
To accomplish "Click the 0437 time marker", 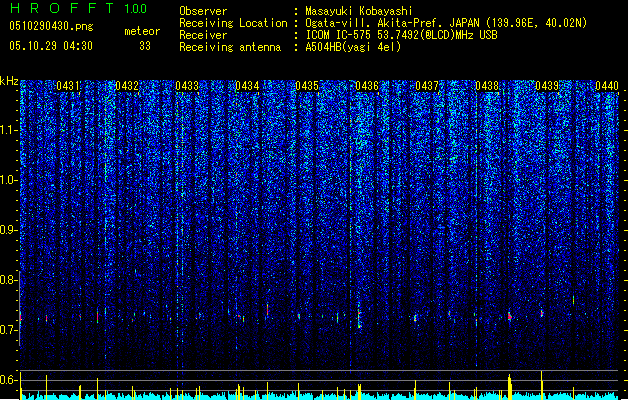I will [x=427, y=86].
